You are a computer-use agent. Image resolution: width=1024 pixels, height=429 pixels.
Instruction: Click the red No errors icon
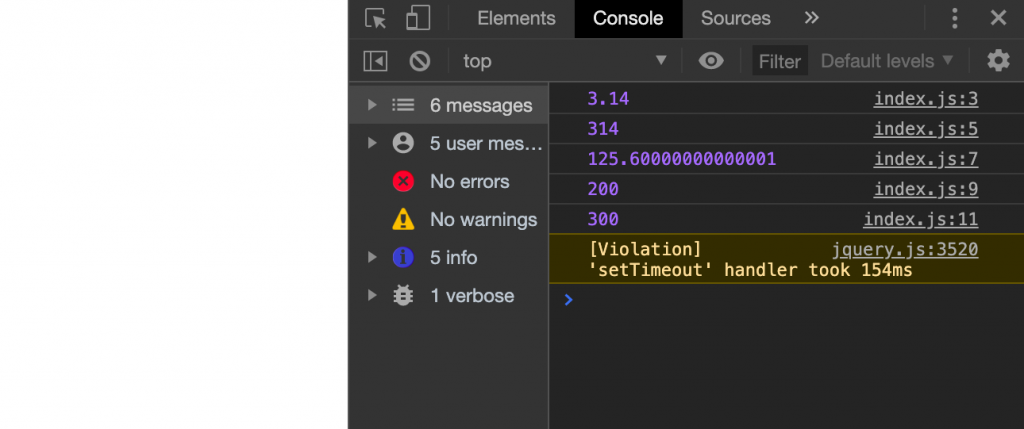[404, 182]
